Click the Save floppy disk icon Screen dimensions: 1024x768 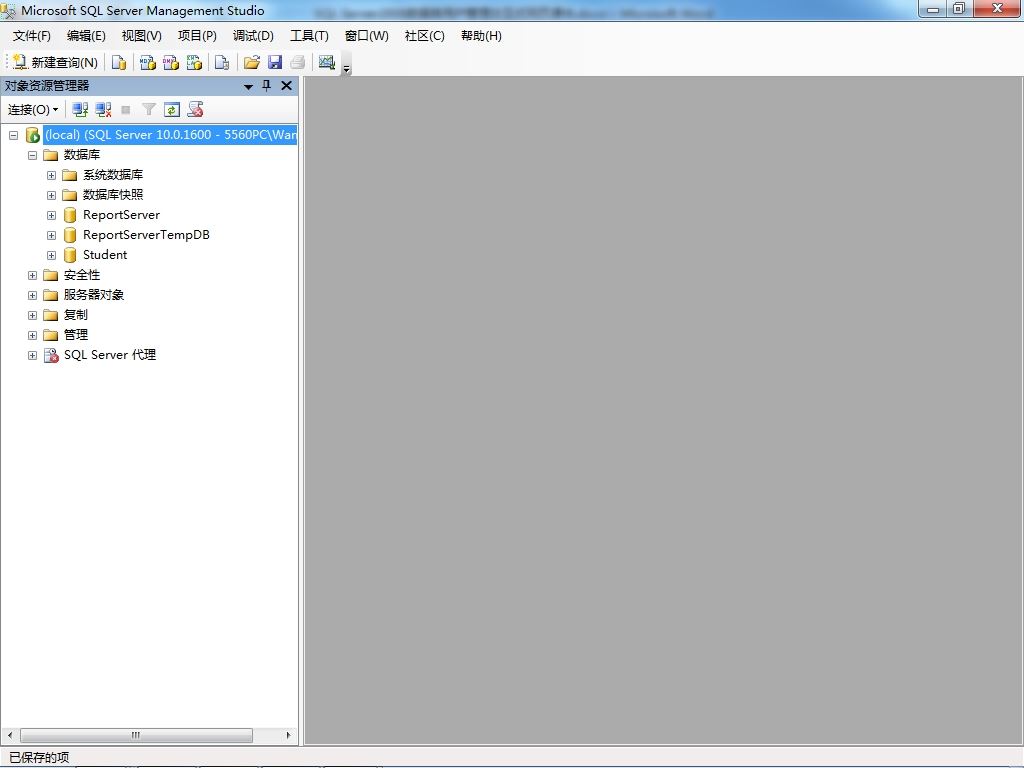click(x=275, y=63)
